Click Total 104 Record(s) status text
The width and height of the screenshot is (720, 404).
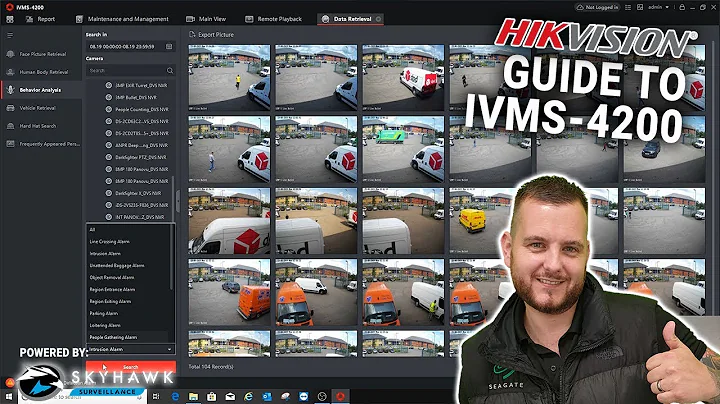coord(211,367)
